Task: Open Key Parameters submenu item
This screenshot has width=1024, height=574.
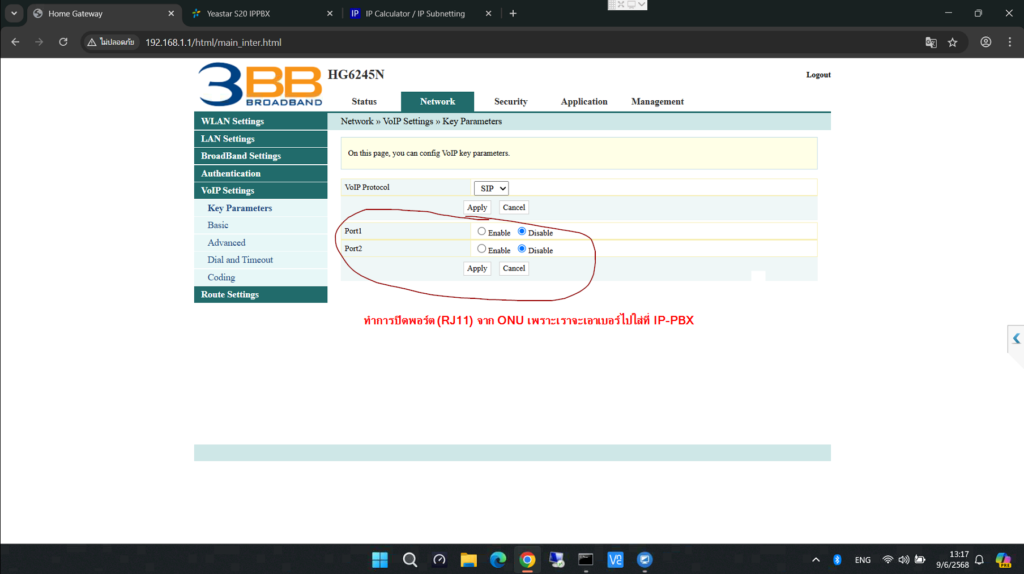Action: pyautogui.click(x=240, y=208)
